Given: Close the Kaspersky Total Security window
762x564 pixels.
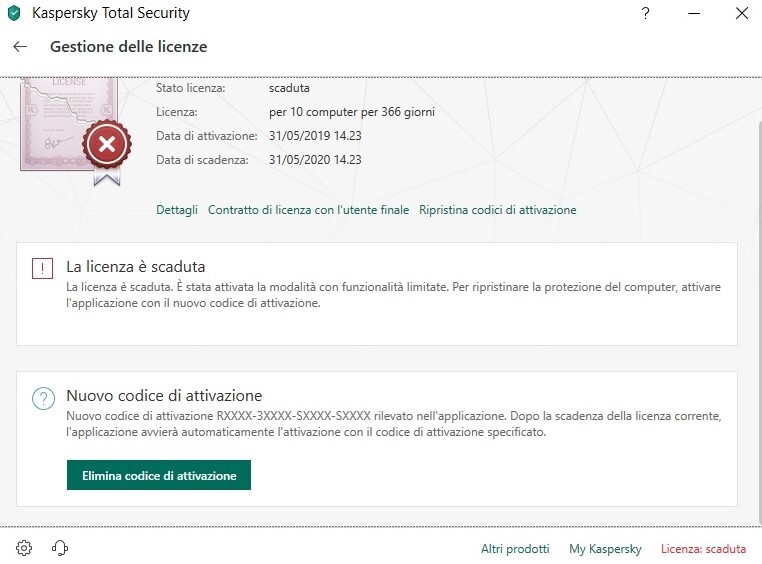Looking at the screenshot, I should (x=741, y=14).
